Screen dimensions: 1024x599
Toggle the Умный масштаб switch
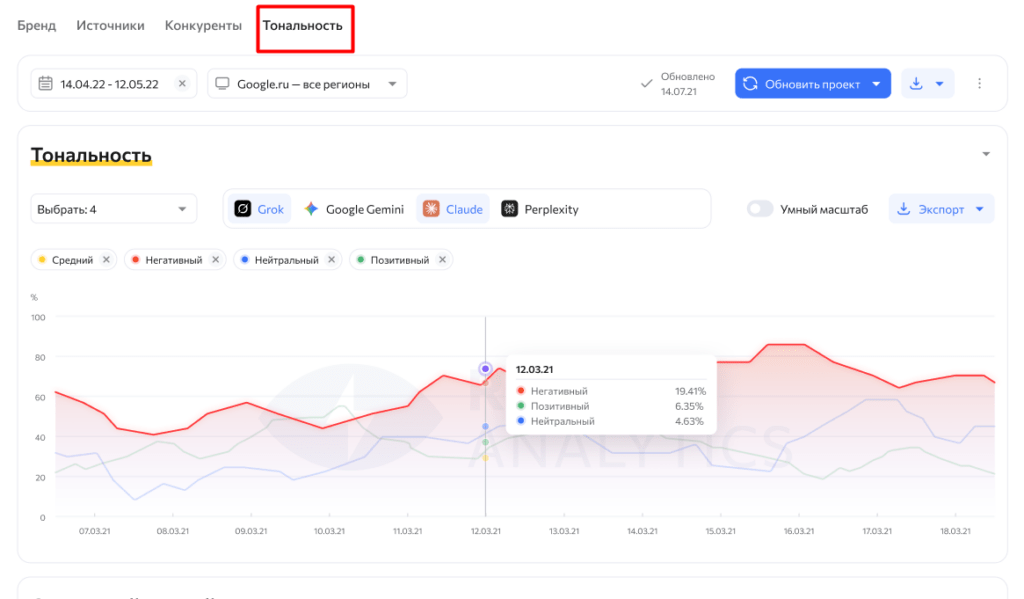[760, 209]
